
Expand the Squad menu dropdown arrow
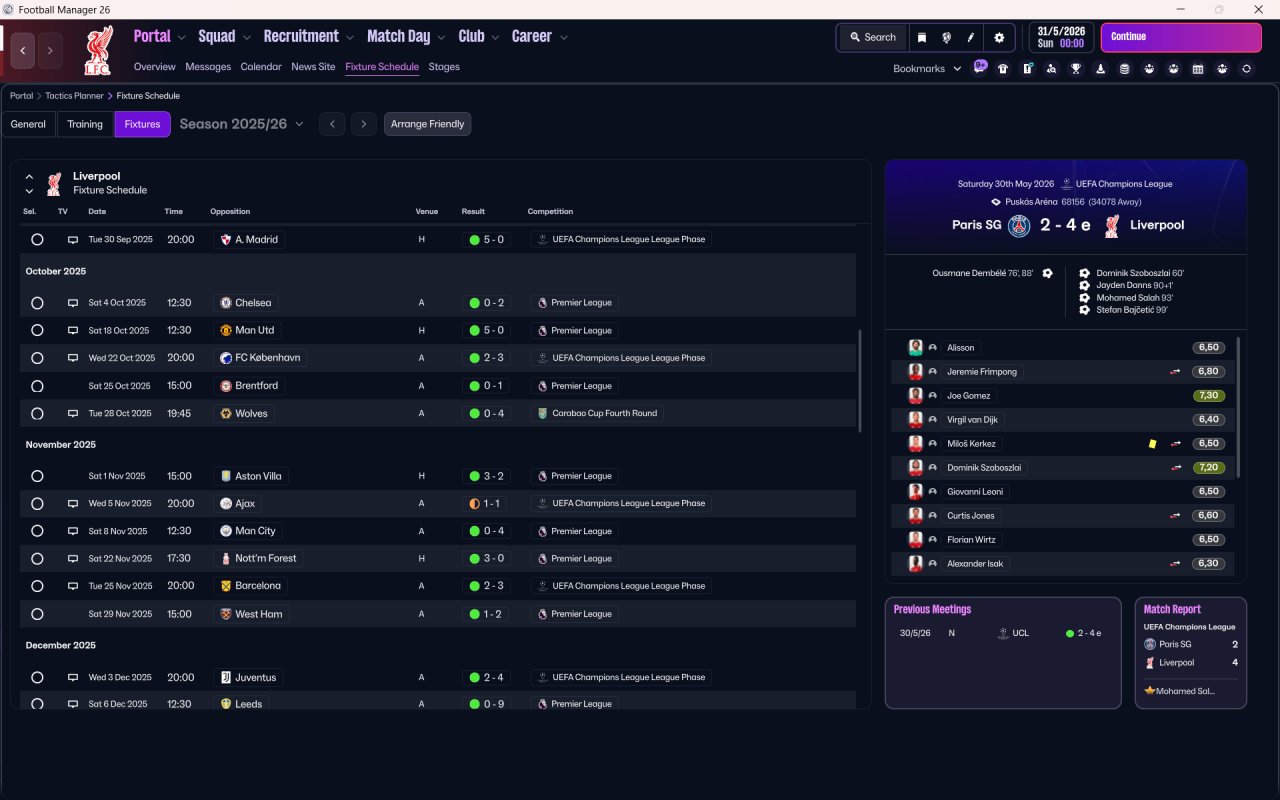click(x=246, y=38)
